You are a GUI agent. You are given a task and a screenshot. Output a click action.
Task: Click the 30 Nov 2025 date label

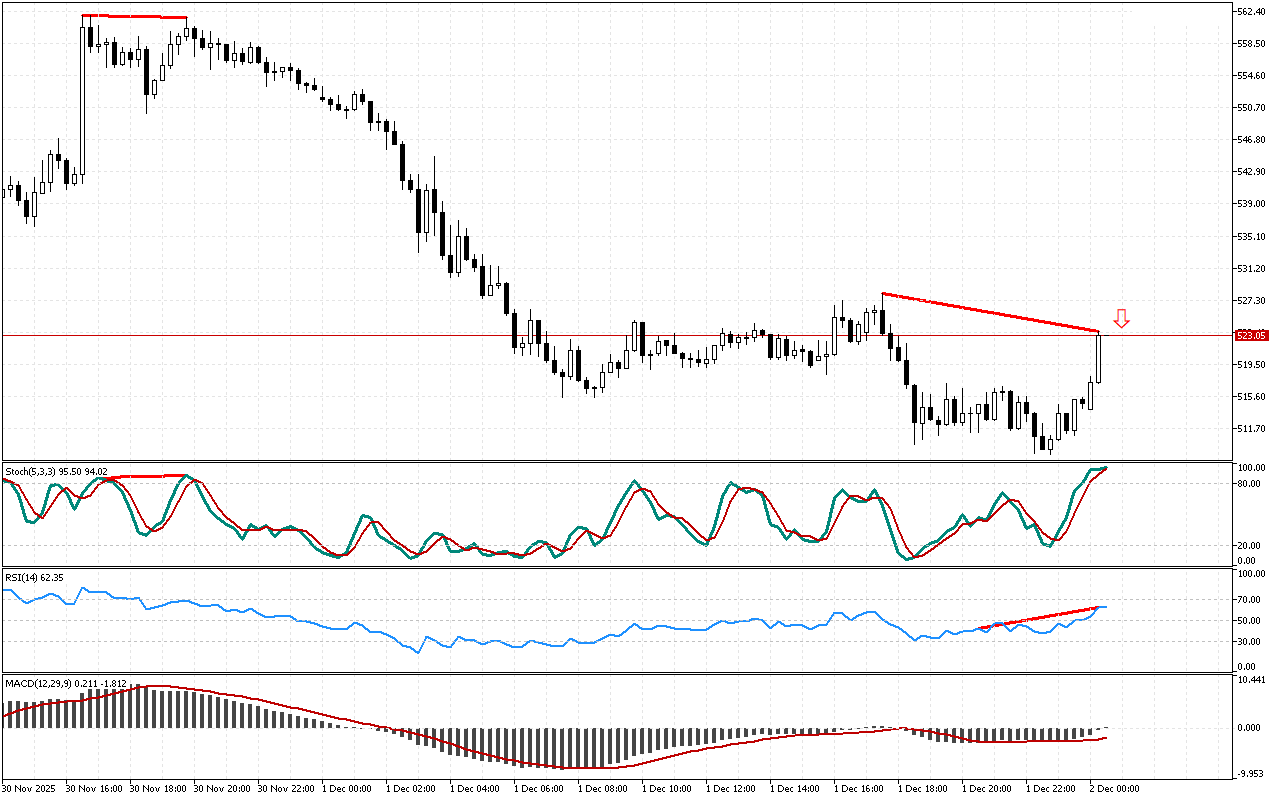click(29, 788)
